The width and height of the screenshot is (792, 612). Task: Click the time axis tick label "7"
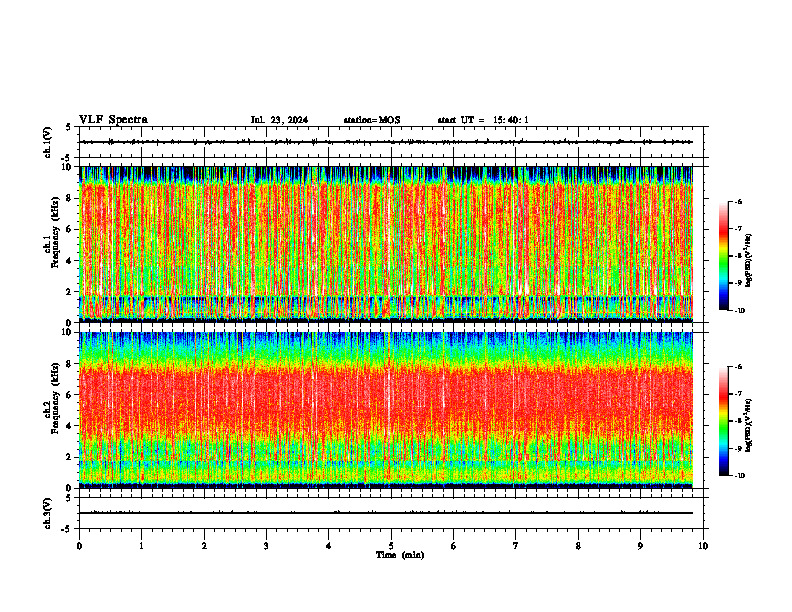tap(516, 546)
